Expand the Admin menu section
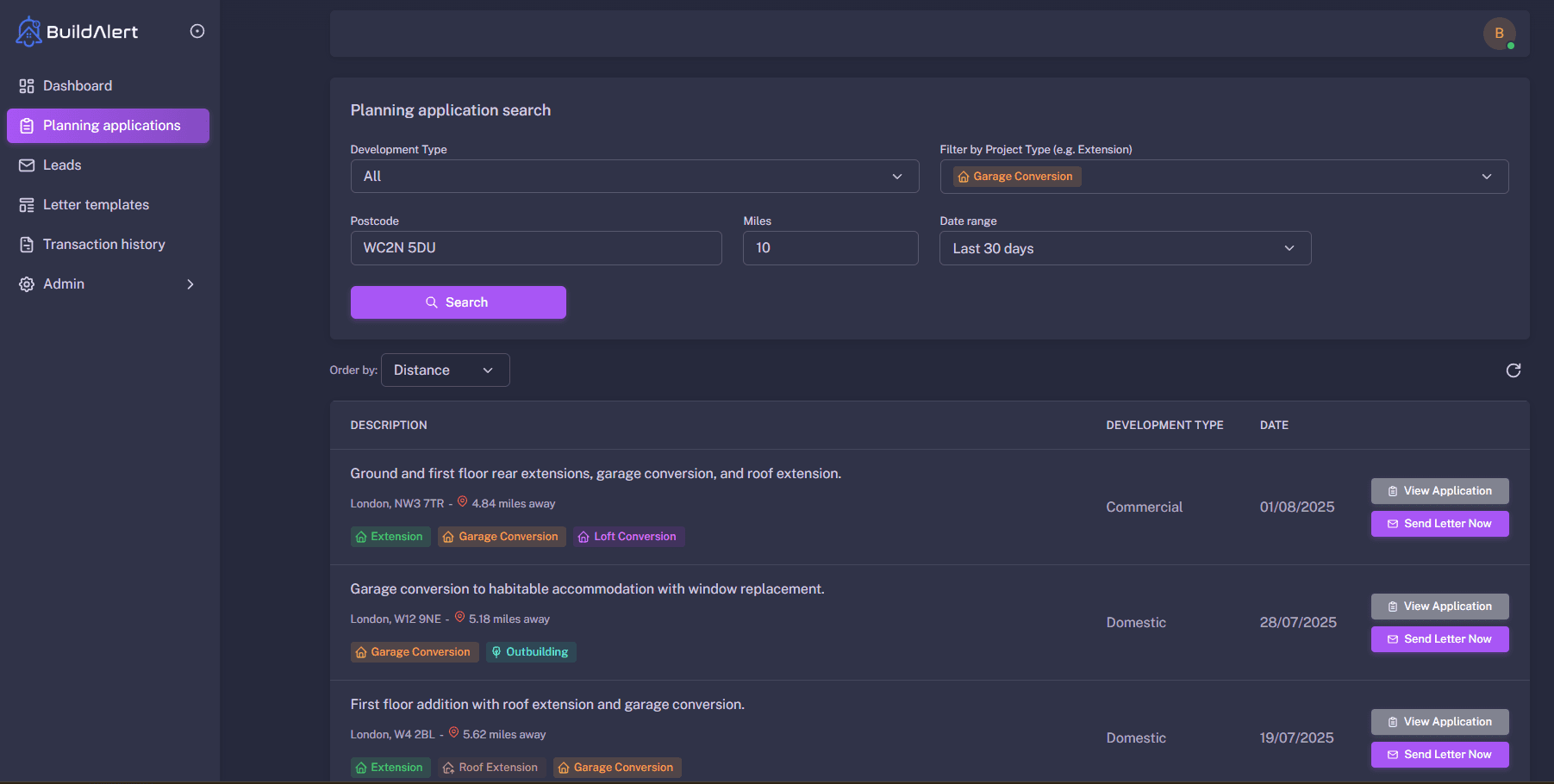This screenshot has width=1554, height=784. (x=107, y=284)
